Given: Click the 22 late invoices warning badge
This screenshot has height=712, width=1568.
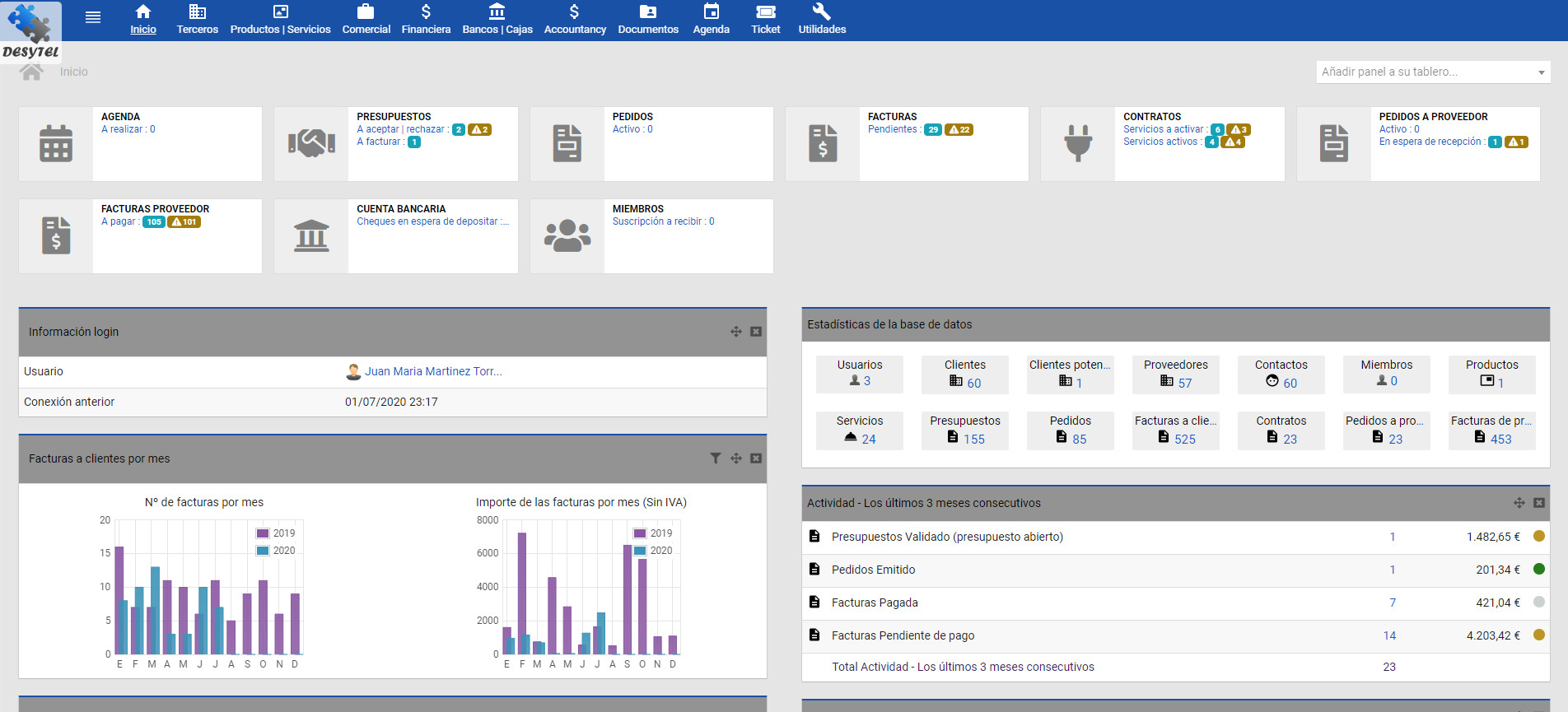Looking at the screenshot, I should tap(959, 129).
